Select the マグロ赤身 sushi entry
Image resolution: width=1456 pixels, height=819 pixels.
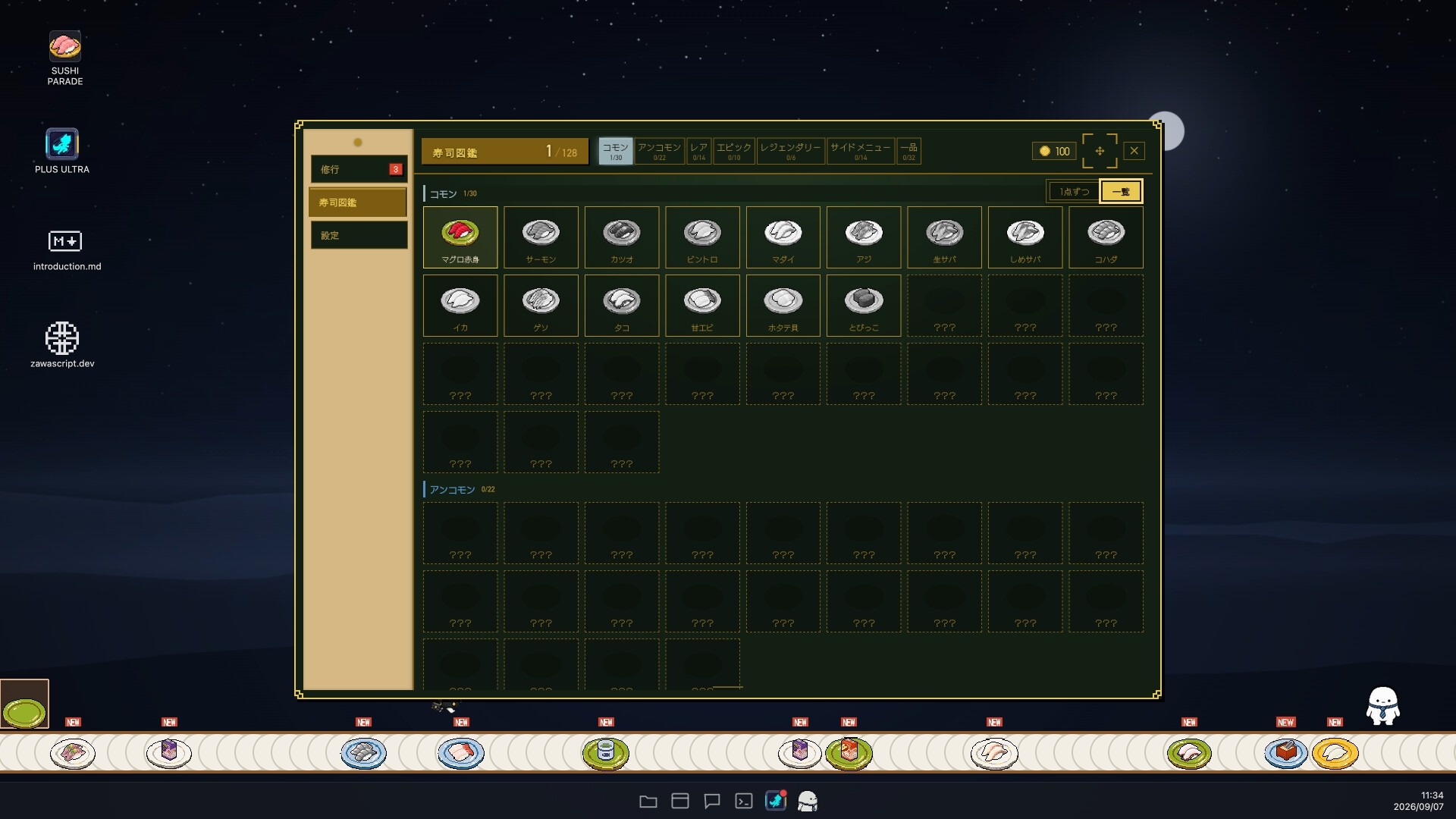click(460, 237)
